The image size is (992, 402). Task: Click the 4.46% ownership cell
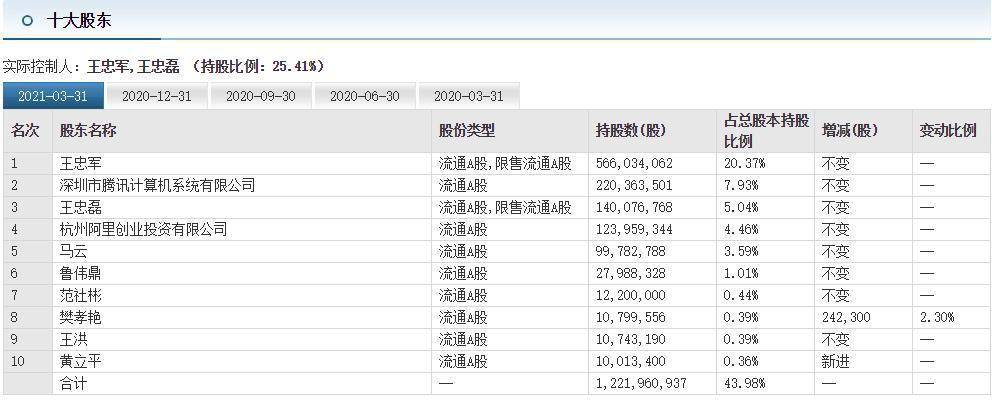tap(741, 229)
